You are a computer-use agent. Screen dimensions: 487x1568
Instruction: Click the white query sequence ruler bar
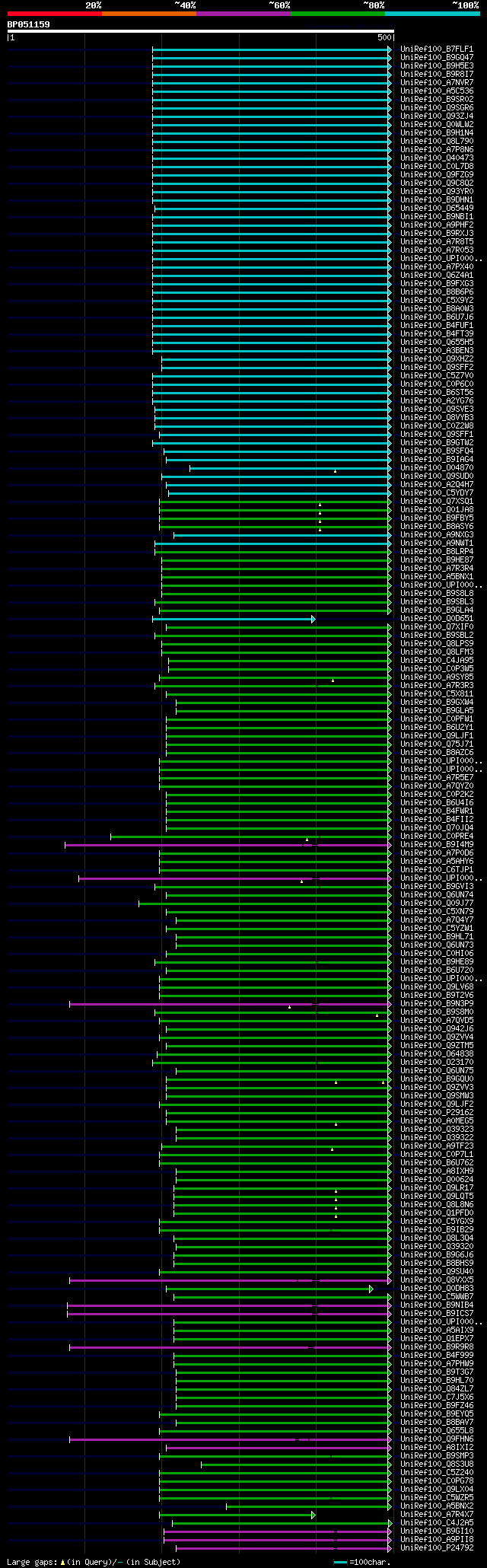point(200,31)
